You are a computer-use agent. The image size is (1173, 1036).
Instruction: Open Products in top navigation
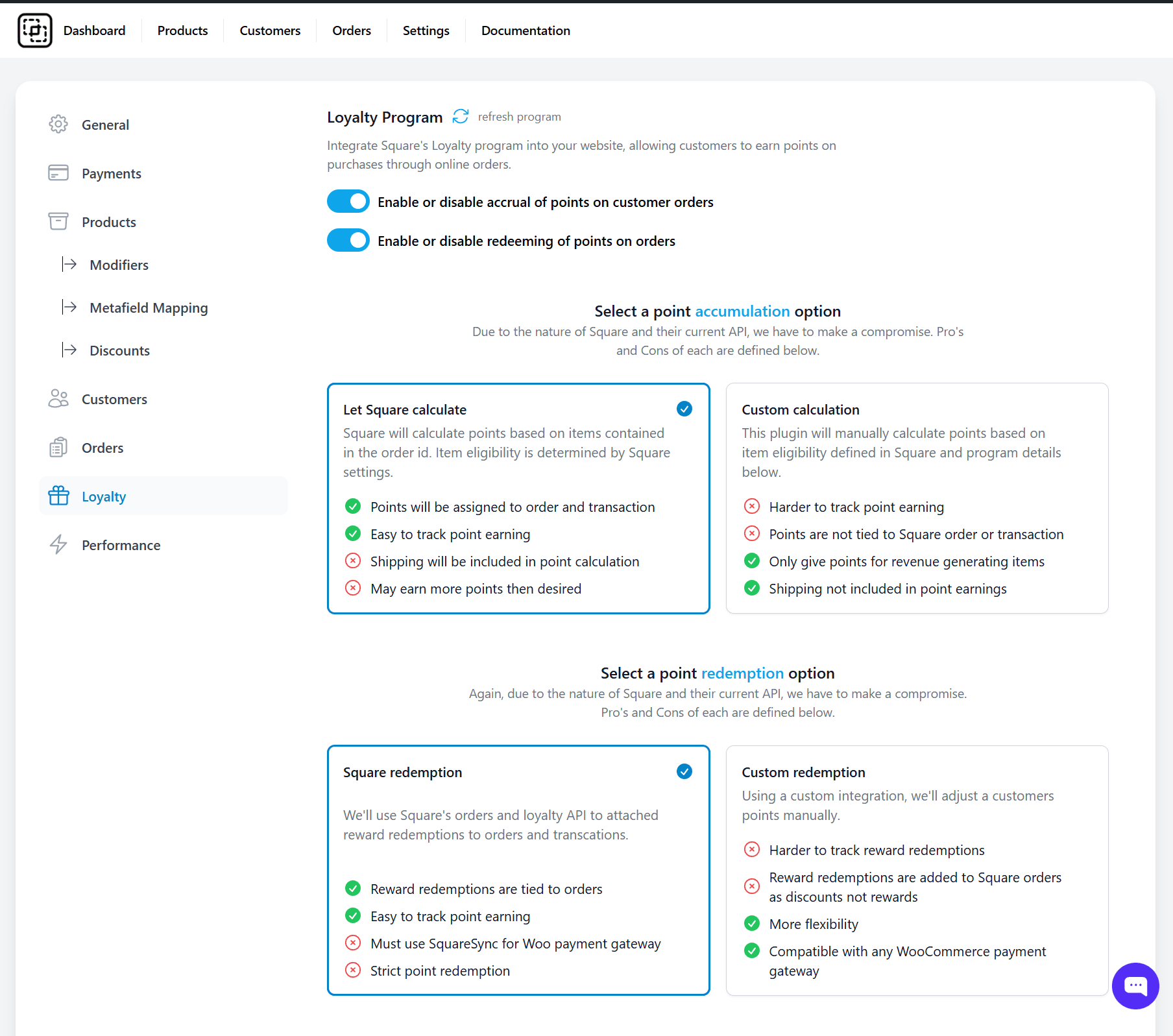click(x=182, y=30)
